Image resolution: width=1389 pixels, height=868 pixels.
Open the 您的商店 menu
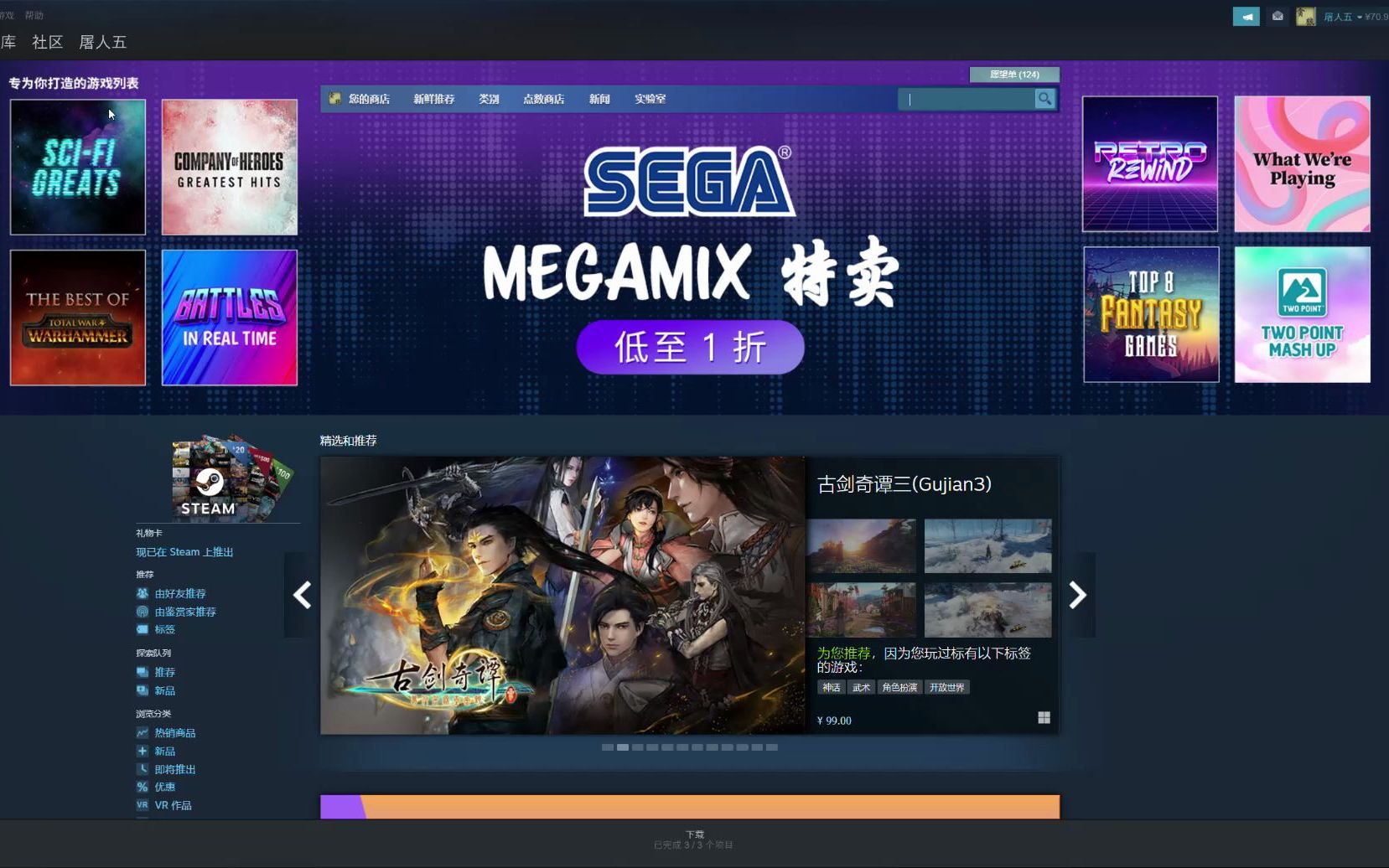pos(369,99)
